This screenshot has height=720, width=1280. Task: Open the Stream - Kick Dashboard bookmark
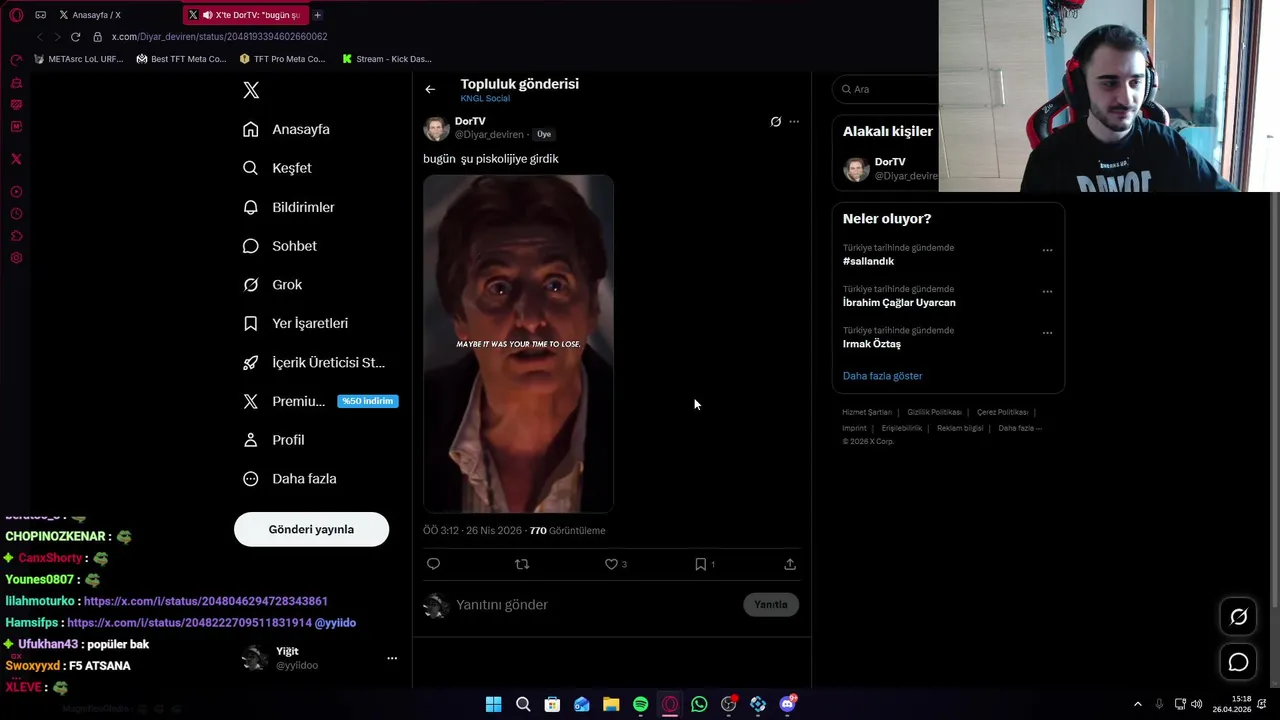pyautogui.click(x=387, y=59)
